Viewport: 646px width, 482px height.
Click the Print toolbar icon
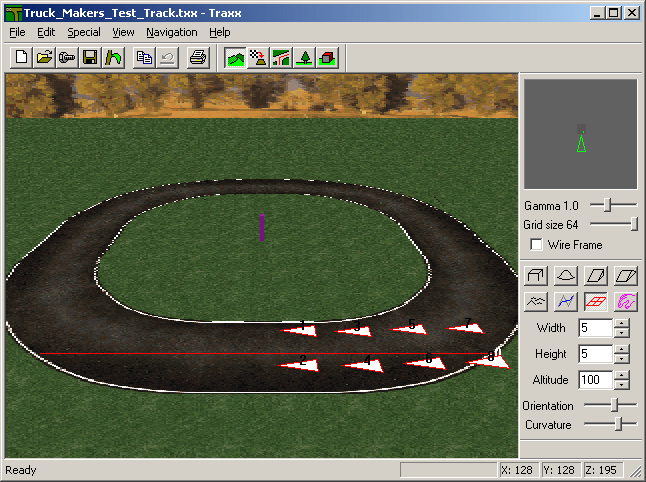pyautogui.click(x=198, y=57)
